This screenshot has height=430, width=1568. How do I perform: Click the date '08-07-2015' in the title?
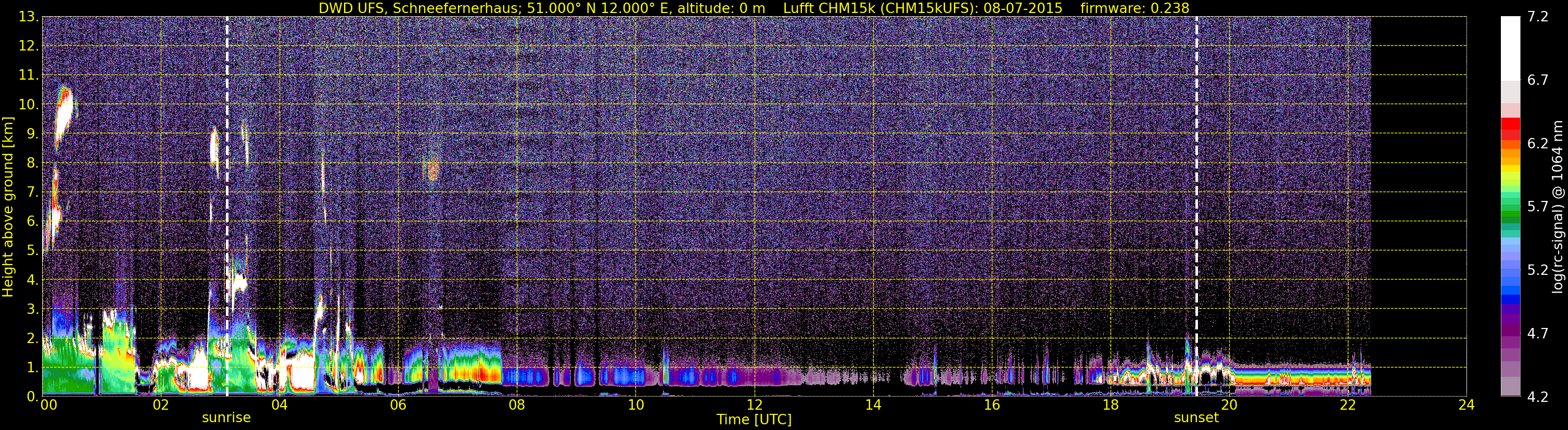point(1023,8)
